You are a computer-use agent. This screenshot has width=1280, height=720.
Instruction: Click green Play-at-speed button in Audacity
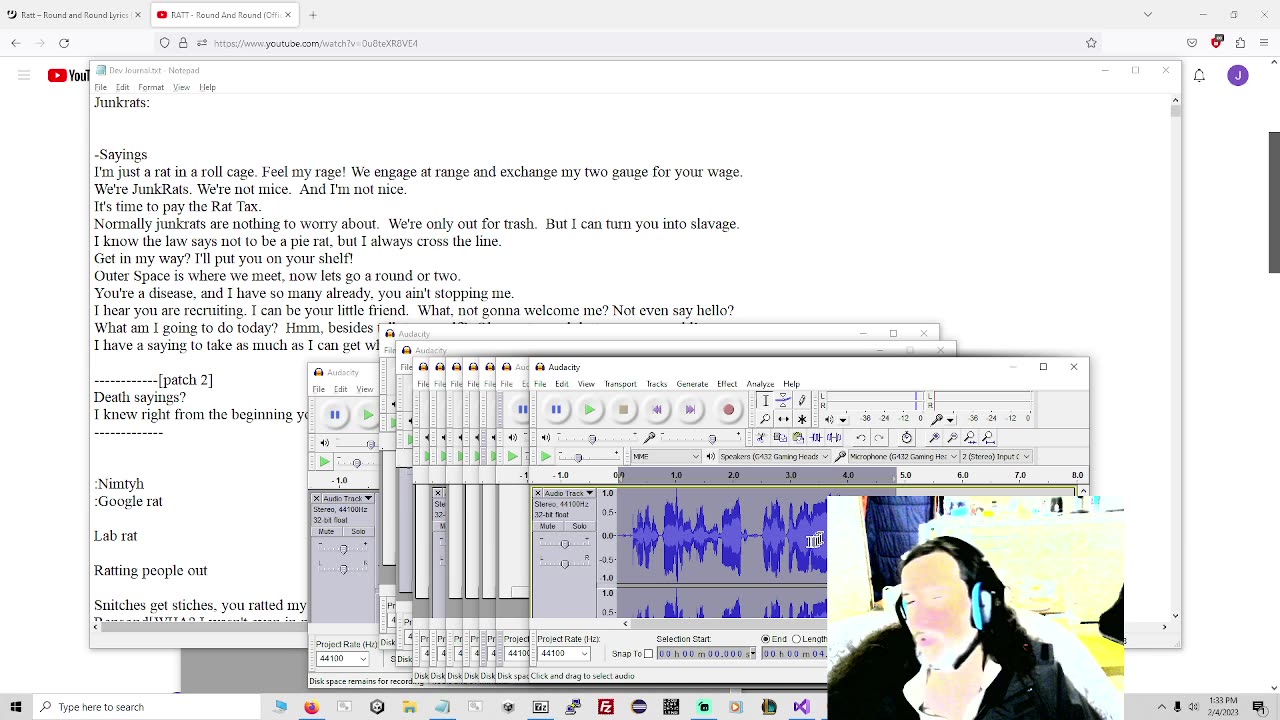546,456
